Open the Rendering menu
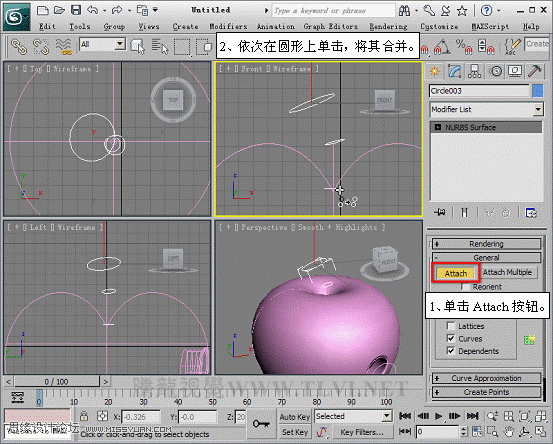The image size is (553, 444). (x=388, y=26)
